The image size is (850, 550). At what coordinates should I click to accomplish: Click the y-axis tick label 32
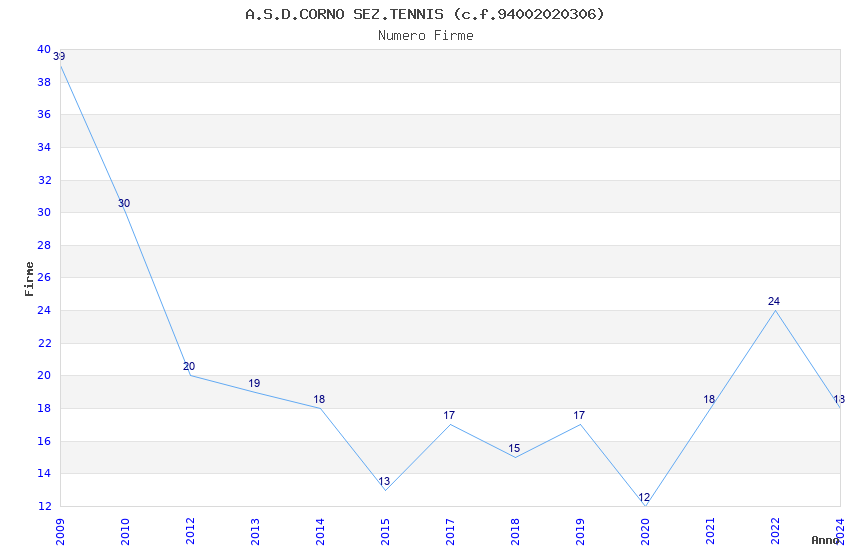pos(44,180)
